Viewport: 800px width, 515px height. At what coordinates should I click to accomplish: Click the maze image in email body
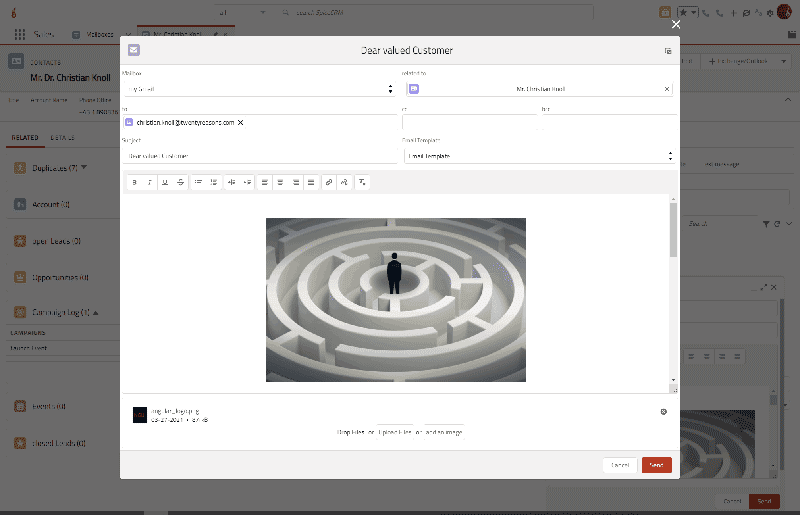click(396, 300)
